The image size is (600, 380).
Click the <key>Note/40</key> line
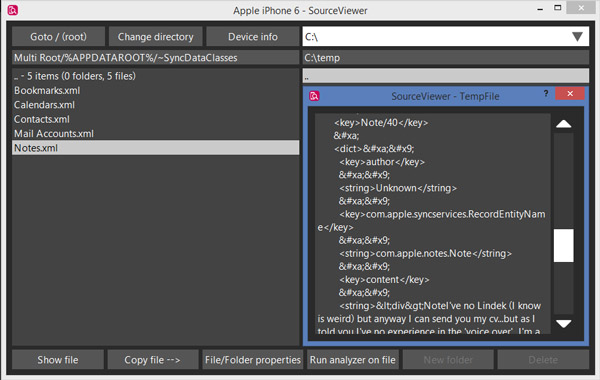click(381, 123)
